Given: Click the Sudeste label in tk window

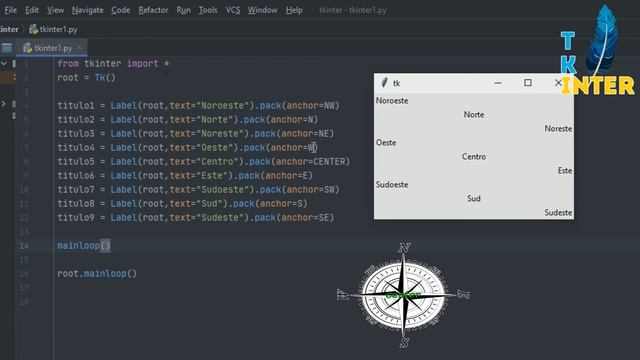Looking at the screenshot, I should coord(558,213).
